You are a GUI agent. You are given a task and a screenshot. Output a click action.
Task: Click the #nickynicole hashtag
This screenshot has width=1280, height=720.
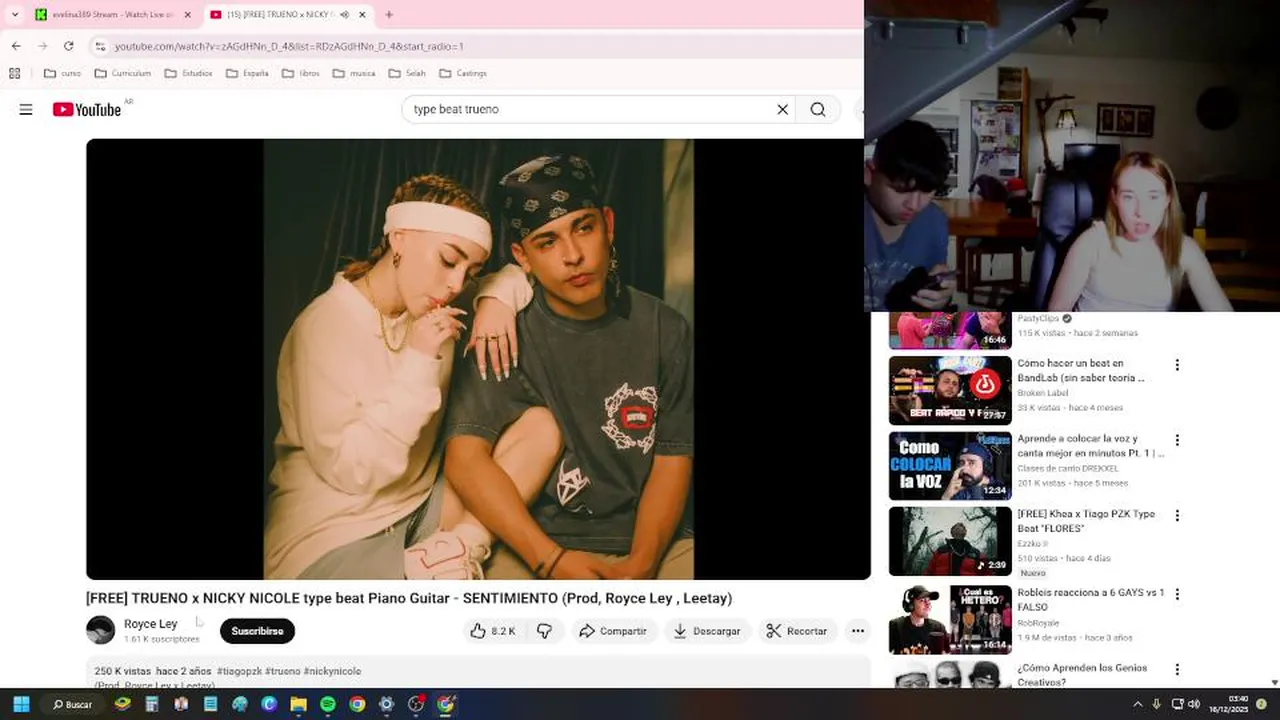pos(332,671)
